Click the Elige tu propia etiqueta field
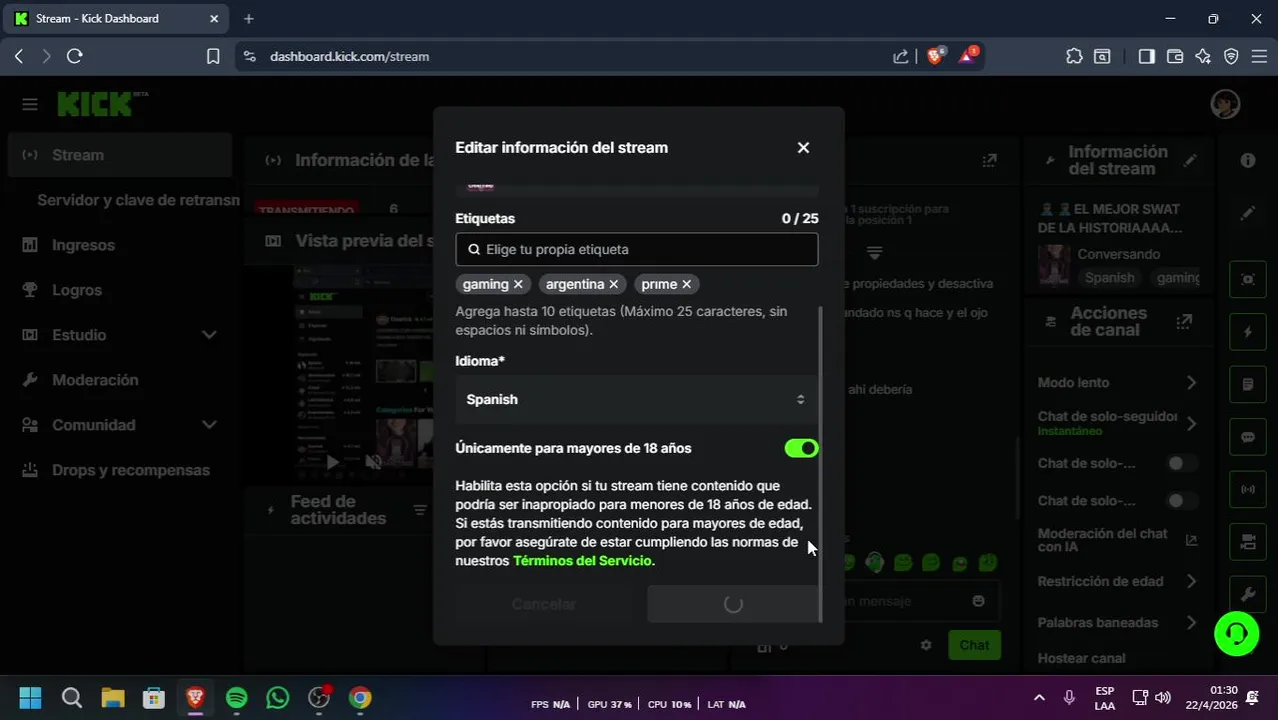 (x=636, y=250)
